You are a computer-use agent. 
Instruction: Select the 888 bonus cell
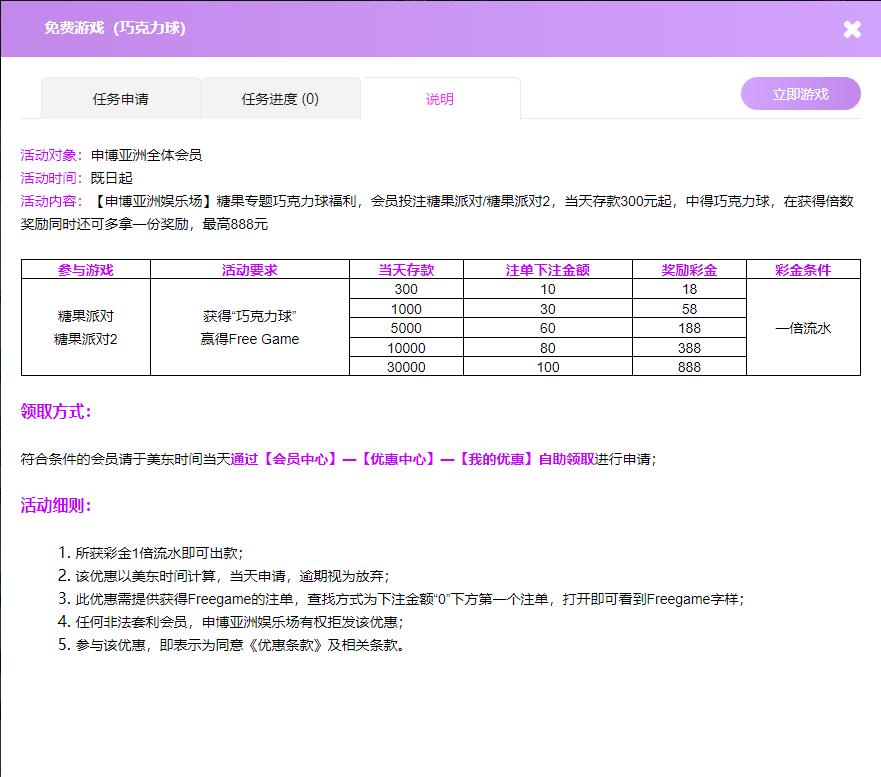689,367
